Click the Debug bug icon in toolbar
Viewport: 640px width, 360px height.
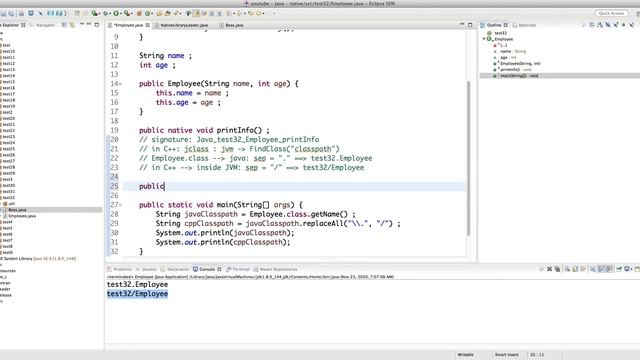pyautogui.click(x=105, y=13)
